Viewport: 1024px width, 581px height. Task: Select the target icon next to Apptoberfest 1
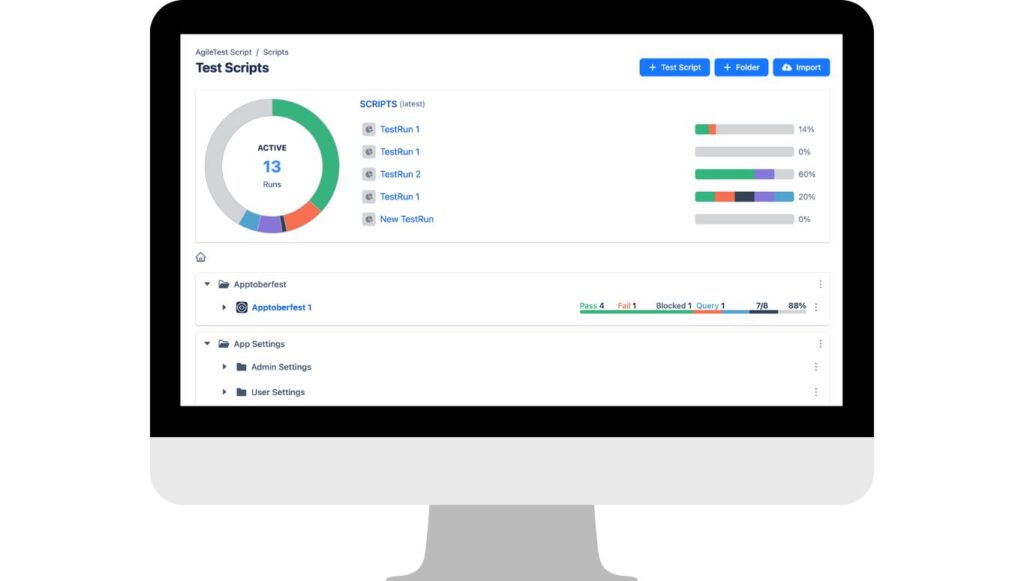pyautogui.click(x=241, y=307)
